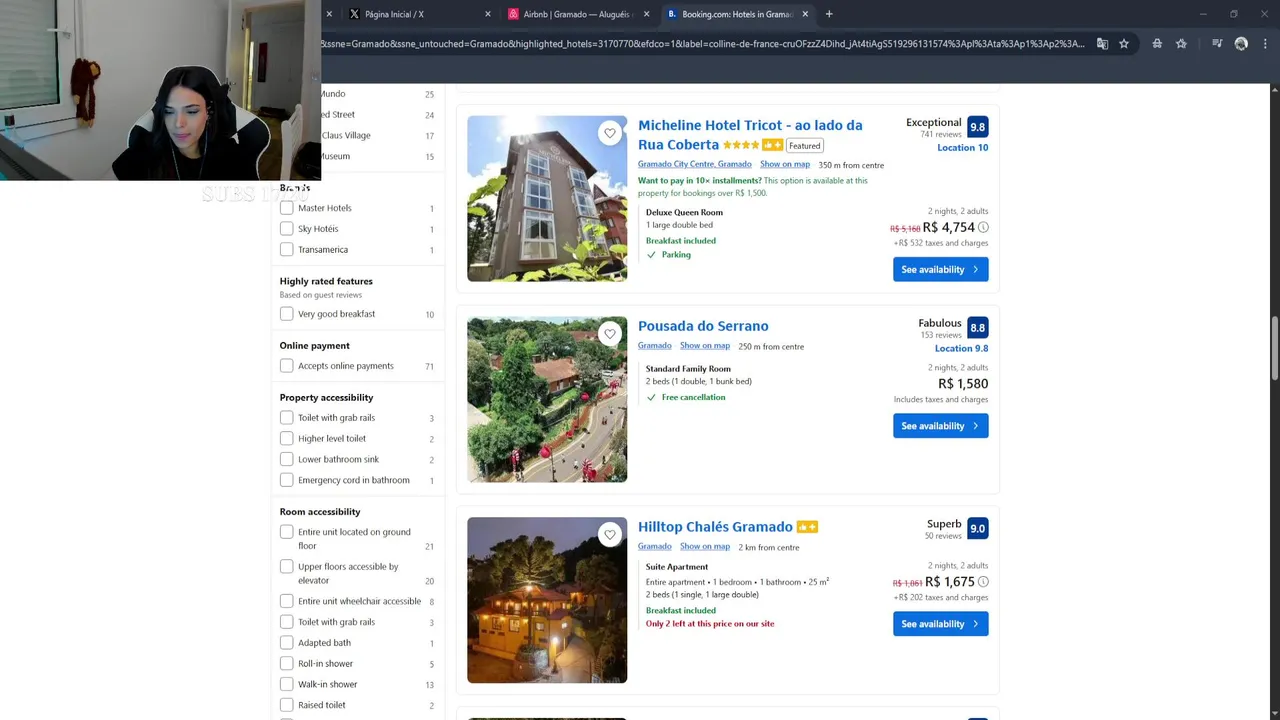The height and width of the screenshot is (720, 1280).
Task: Click the 'Featured' tag on Micheline Hotel
Action: [x=805, y=146]
